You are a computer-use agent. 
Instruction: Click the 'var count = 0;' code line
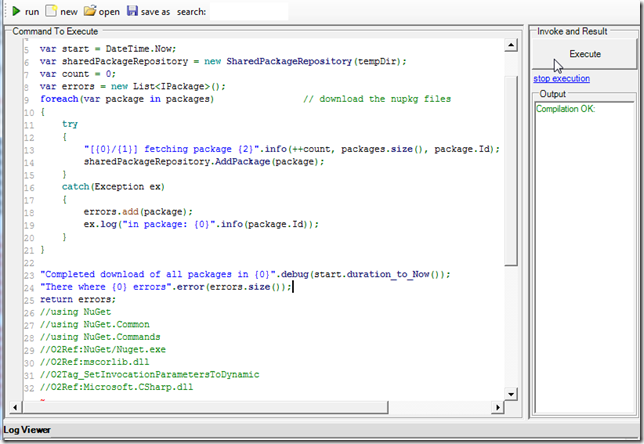(x=77, y=74)
